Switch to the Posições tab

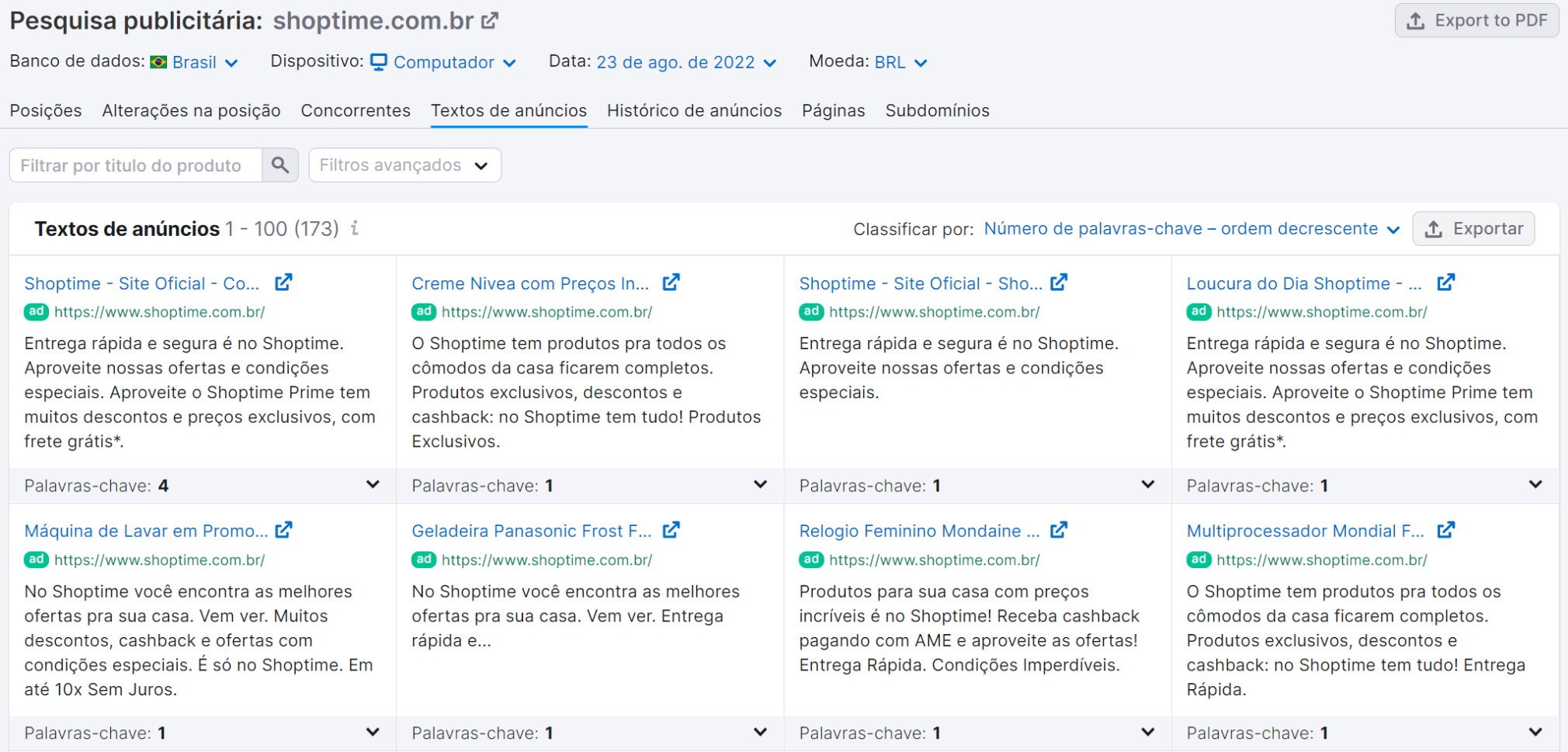click(46, 110)
